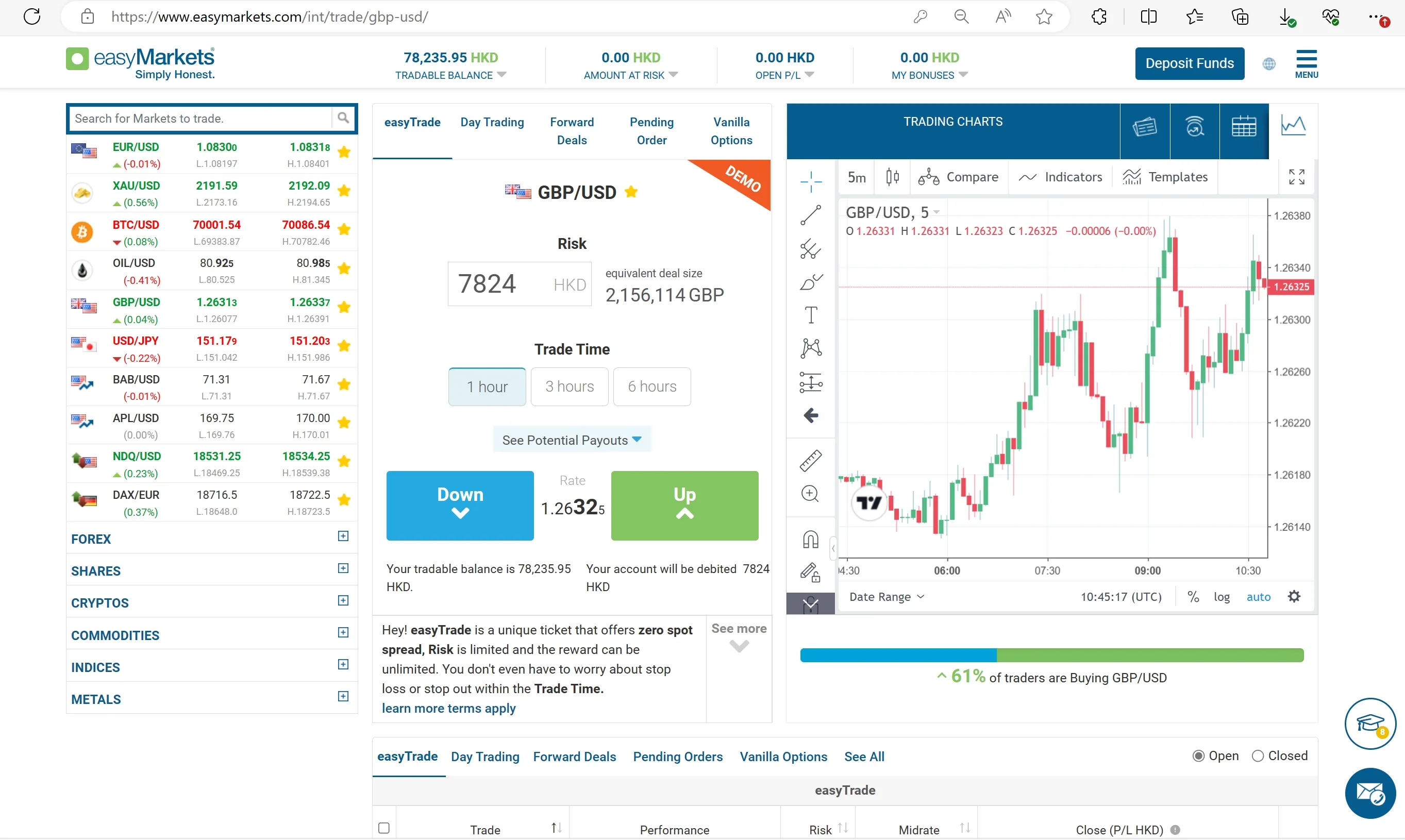
Task: Open the prediction and measurement tools
Action: point(811,382)
